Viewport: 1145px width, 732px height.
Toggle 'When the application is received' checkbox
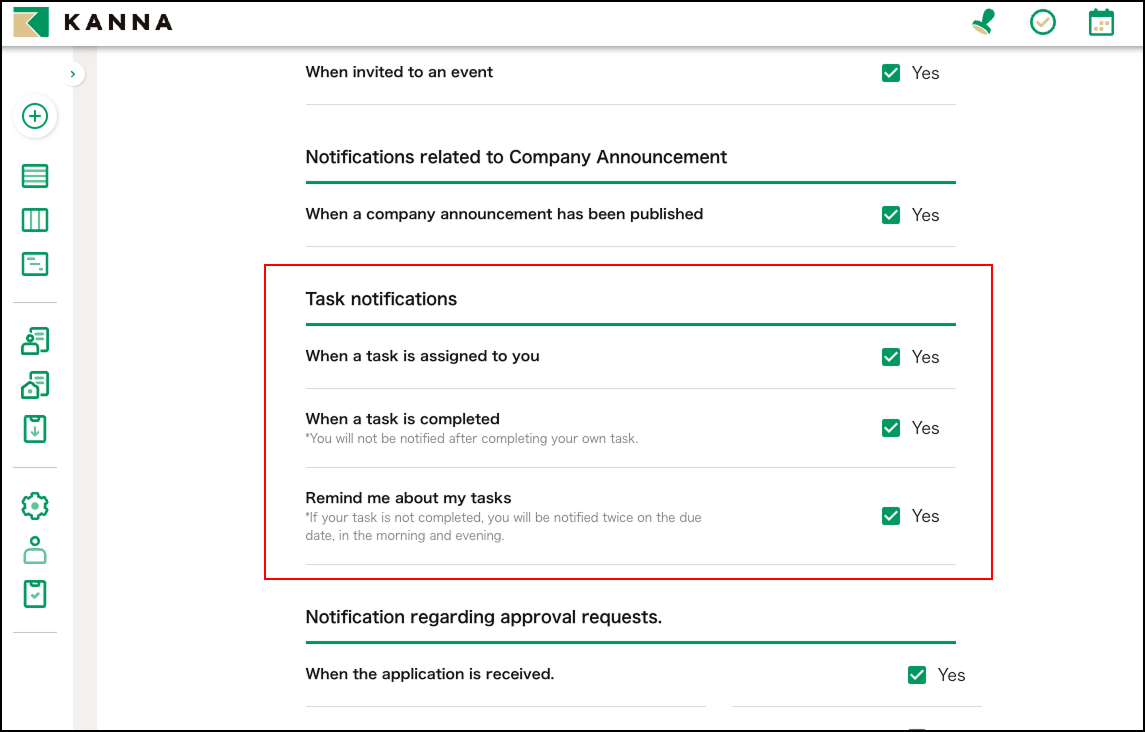click(917, 675)
